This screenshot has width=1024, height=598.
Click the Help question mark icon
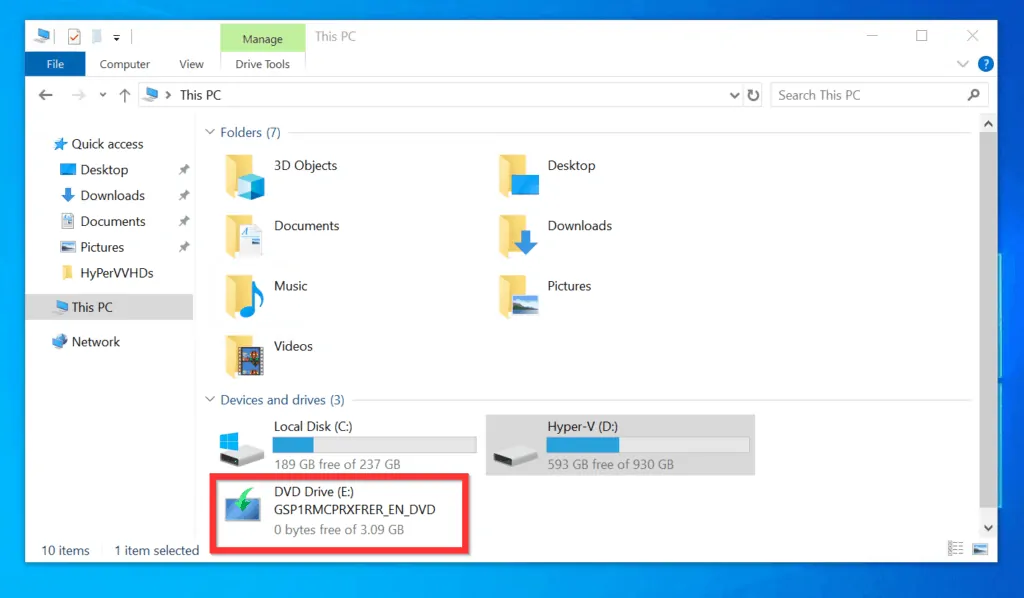pyautogui.click(x=986, y=64)
